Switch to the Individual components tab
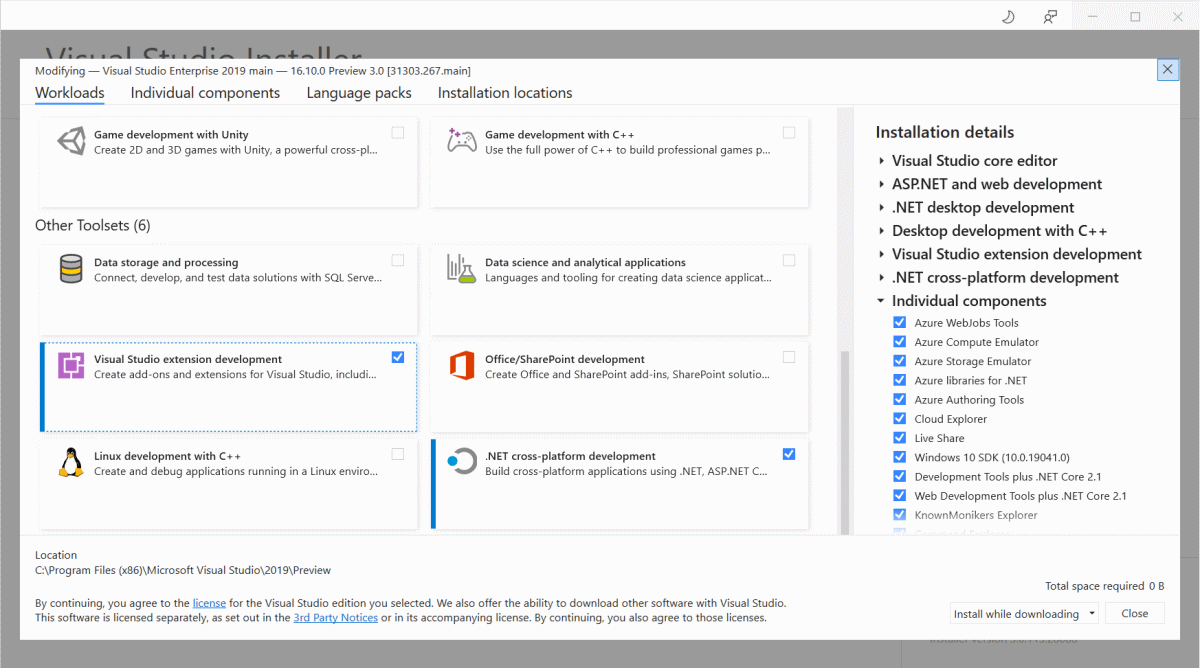This screenshot has width=1200, height=668. pyautogui.click(x=204, y=92)
